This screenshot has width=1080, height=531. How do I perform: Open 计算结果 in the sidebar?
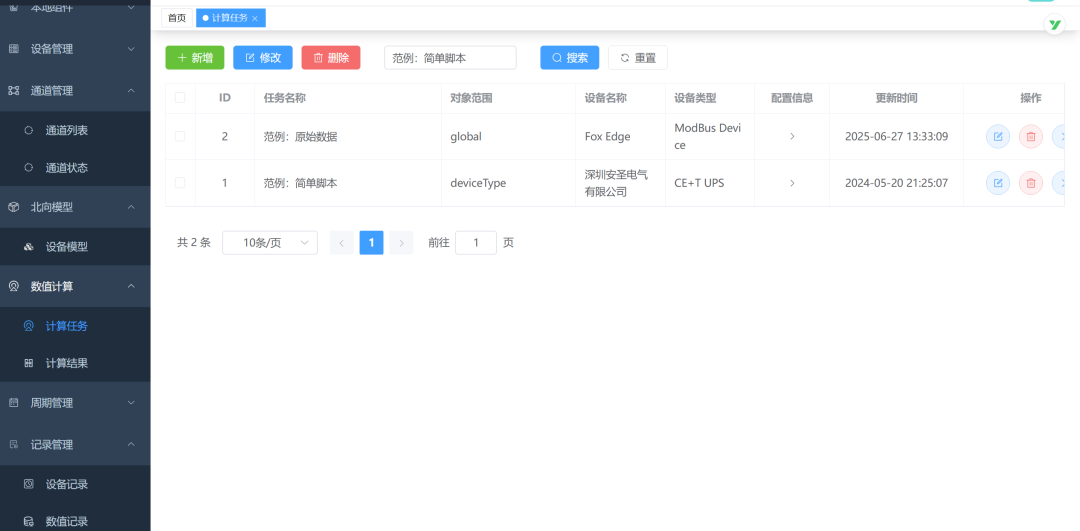coord(66,363)
